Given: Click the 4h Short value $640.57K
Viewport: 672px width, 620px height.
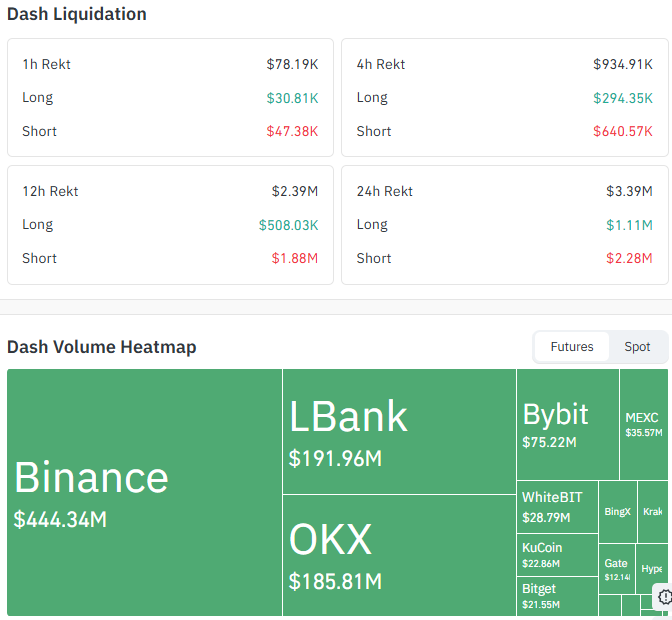Looking at the screenshot, I should coord(623,131).
